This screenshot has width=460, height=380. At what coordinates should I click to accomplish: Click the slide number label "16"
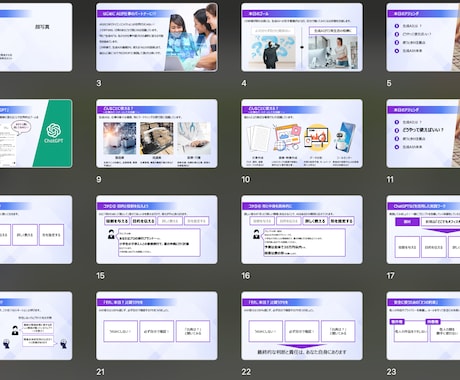(x=246, y=276)
